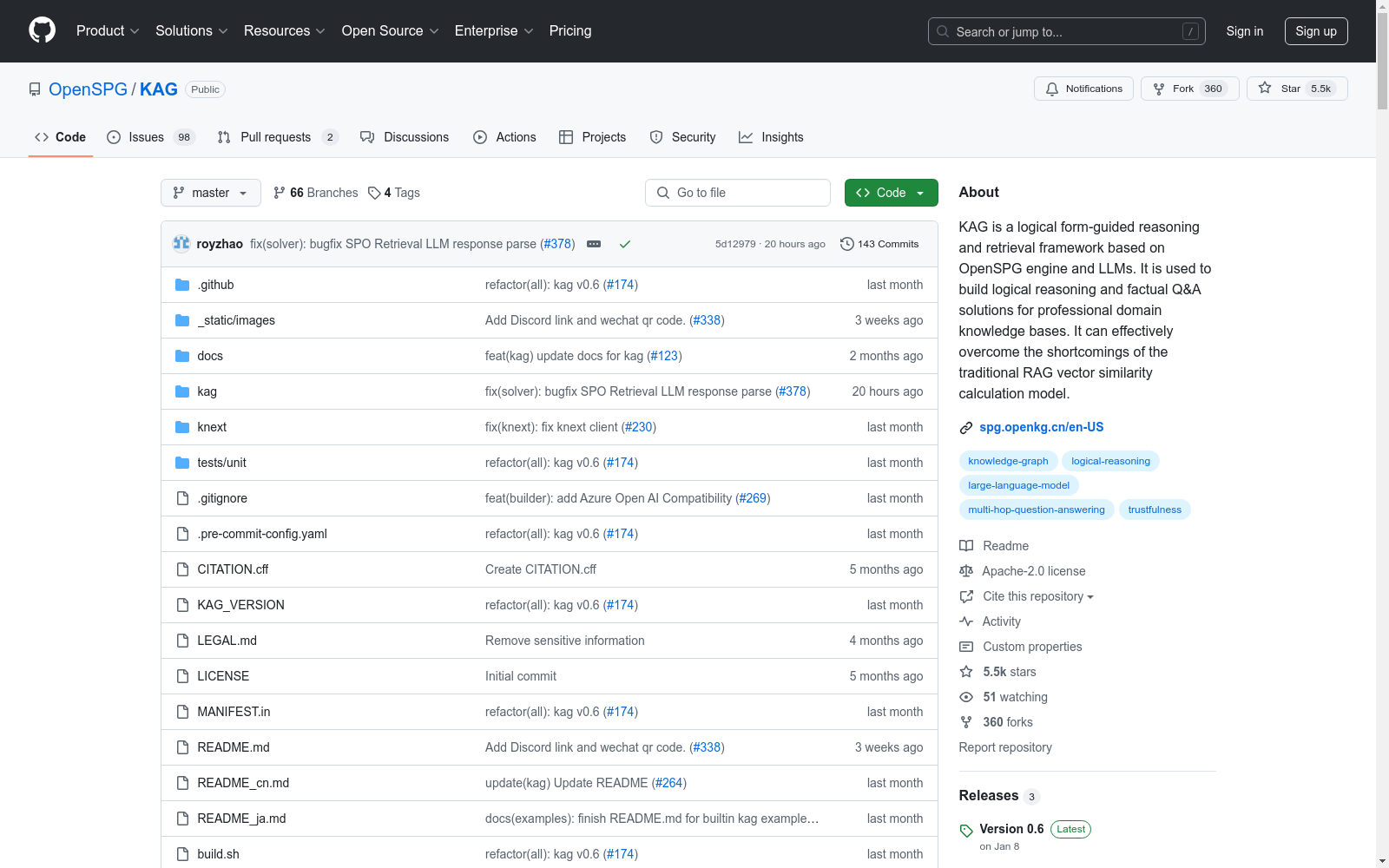Viewport: 1389px width, 868px height.
Task: Click the folder icon for knext
Action: 182,427
